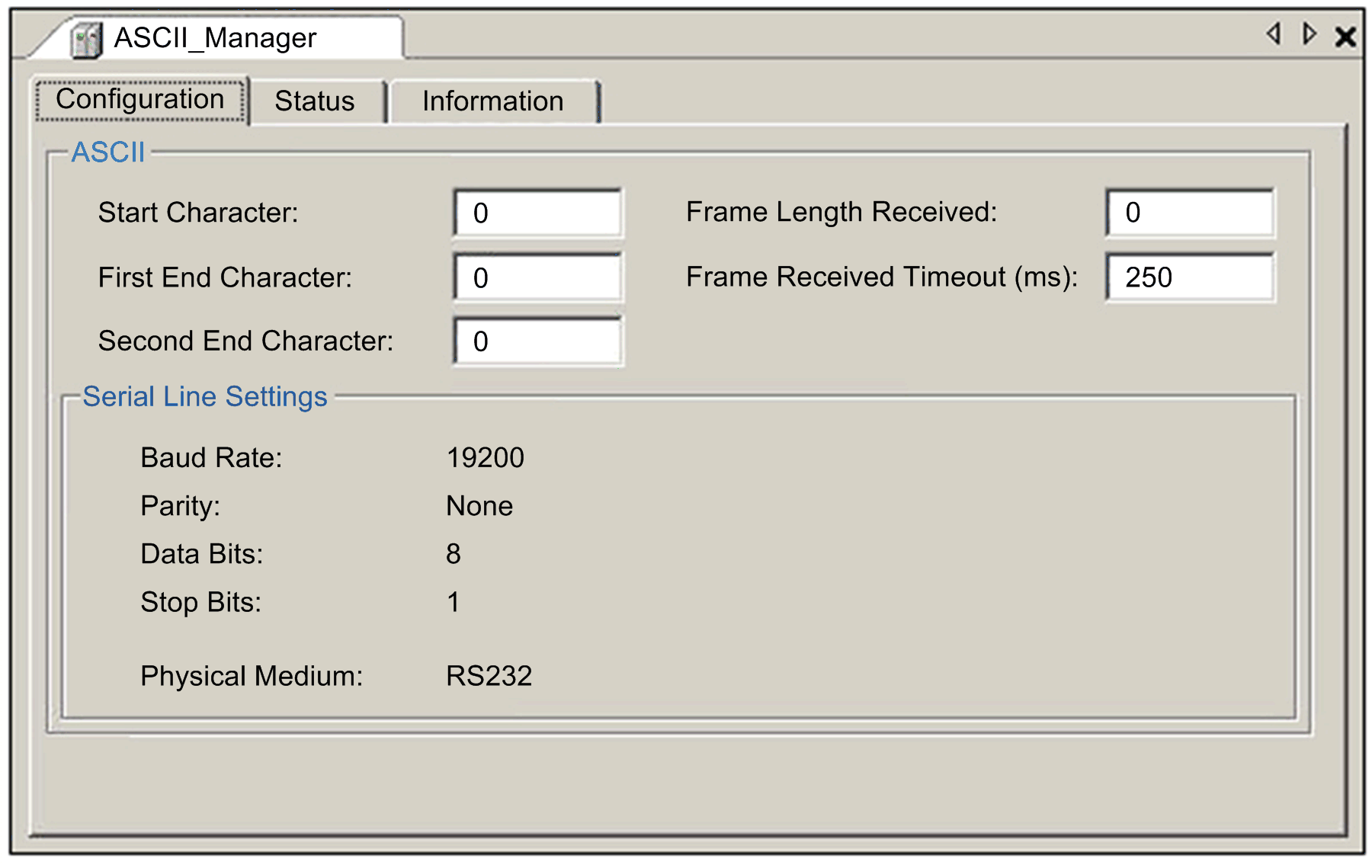
Task: Click the Physical Medium value RS232
Action: 489,676
